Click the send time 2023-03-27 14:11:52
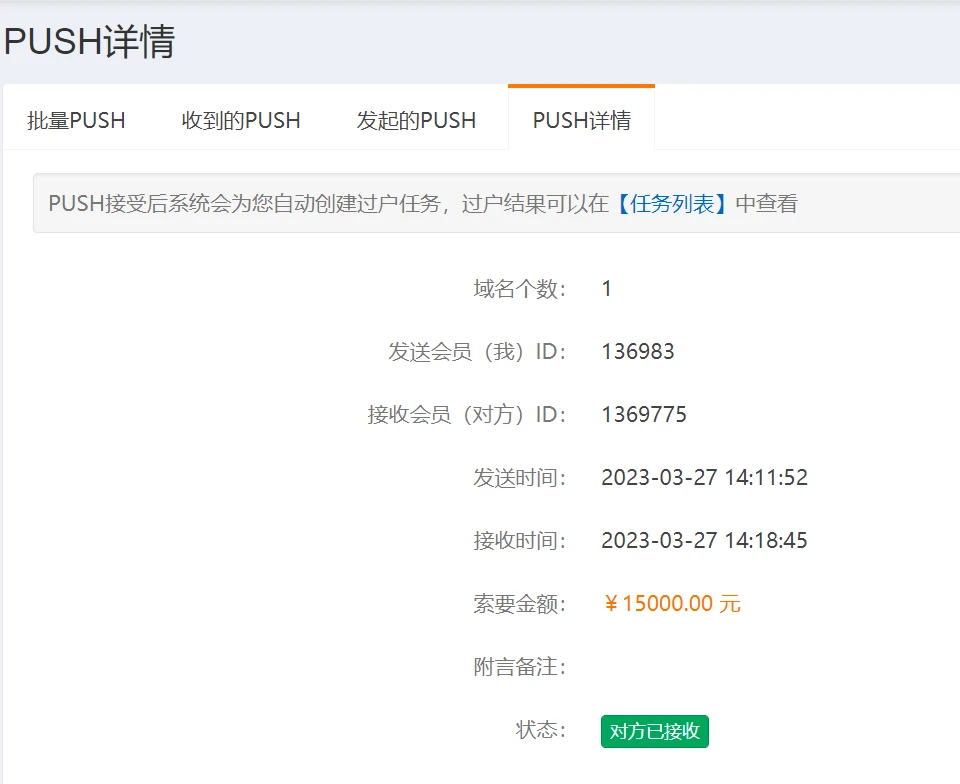The height and width of the screenshot is (784, 960). click(704, 478)
